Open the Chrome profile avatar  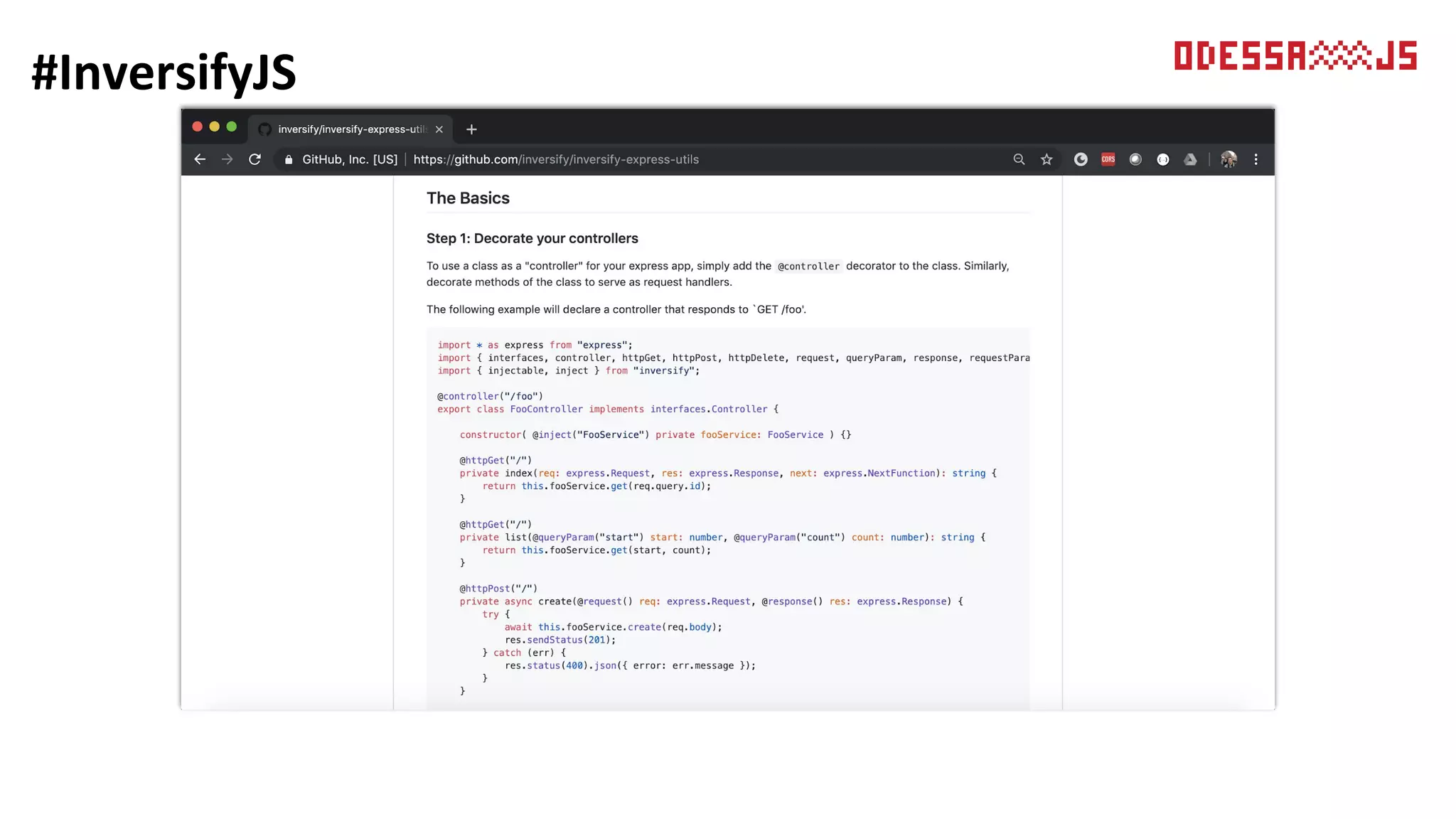[1228, 159]
